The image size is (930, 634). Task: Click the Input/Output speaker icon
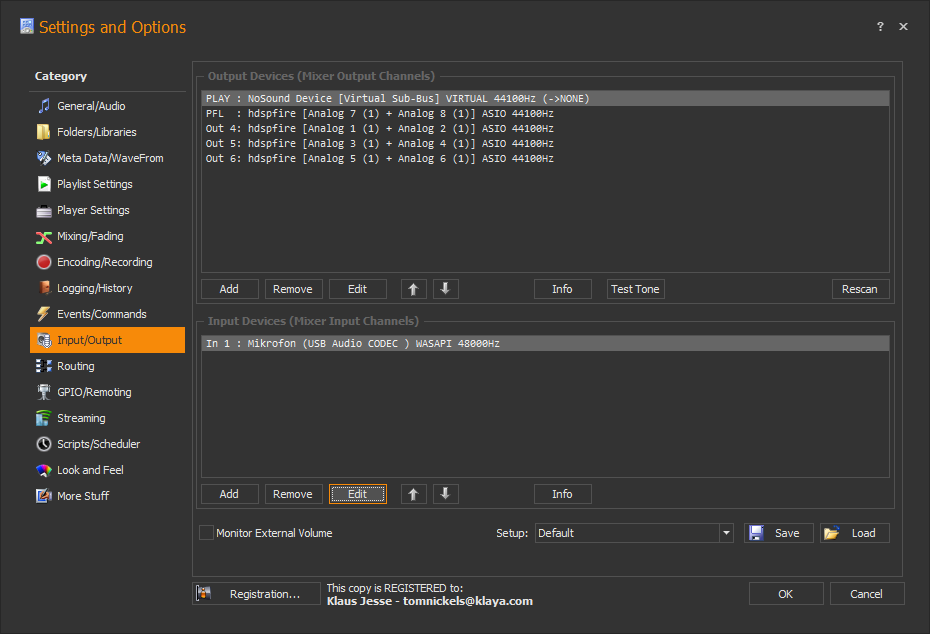(44, 340)
